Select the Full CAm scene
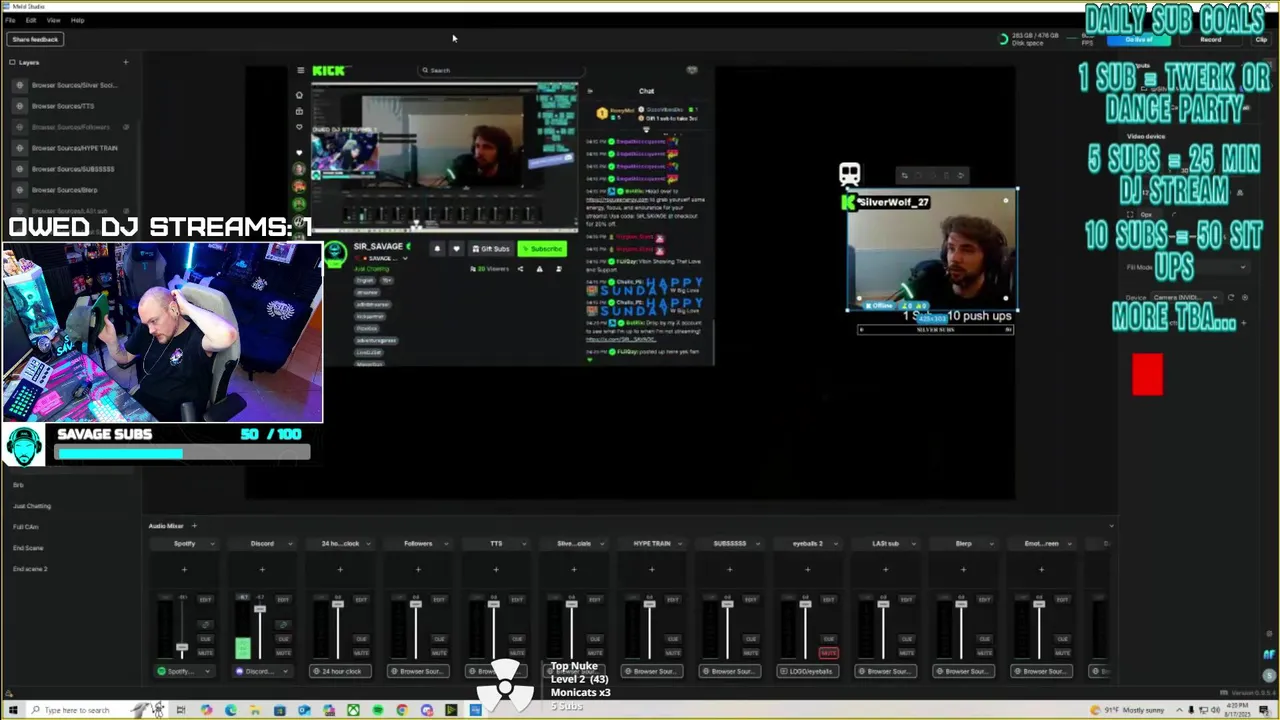The height and width of the screenshot is (720, 1280). (x=26, y=527)
